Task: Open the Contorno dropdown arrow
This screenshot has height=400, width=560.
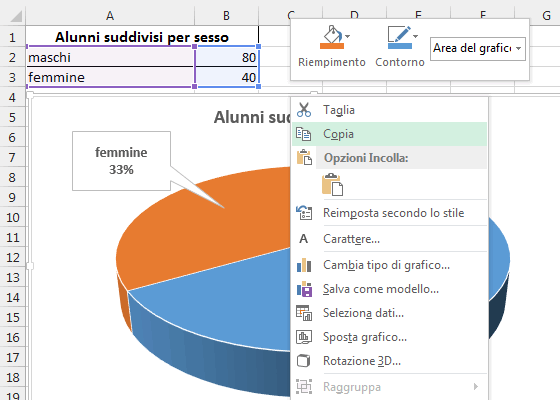Action: coord(415,36)
